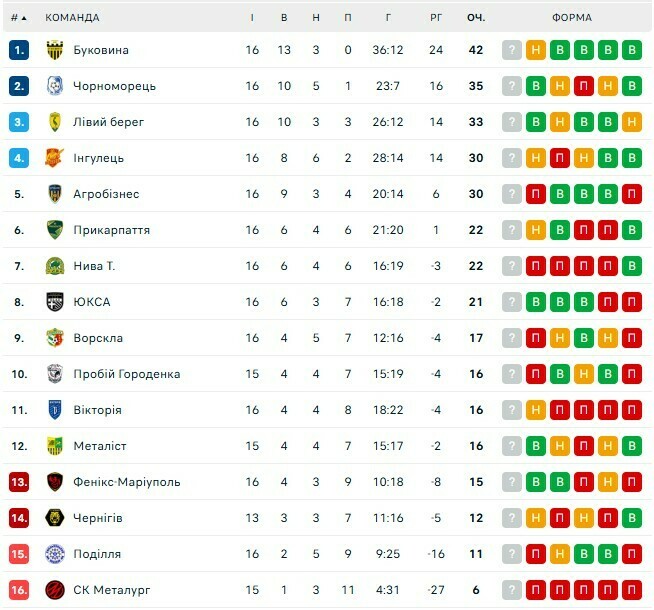This screenshot has height=610, width=654.
Task: Click the Буковина team crest icon
Action: [55, 50]
